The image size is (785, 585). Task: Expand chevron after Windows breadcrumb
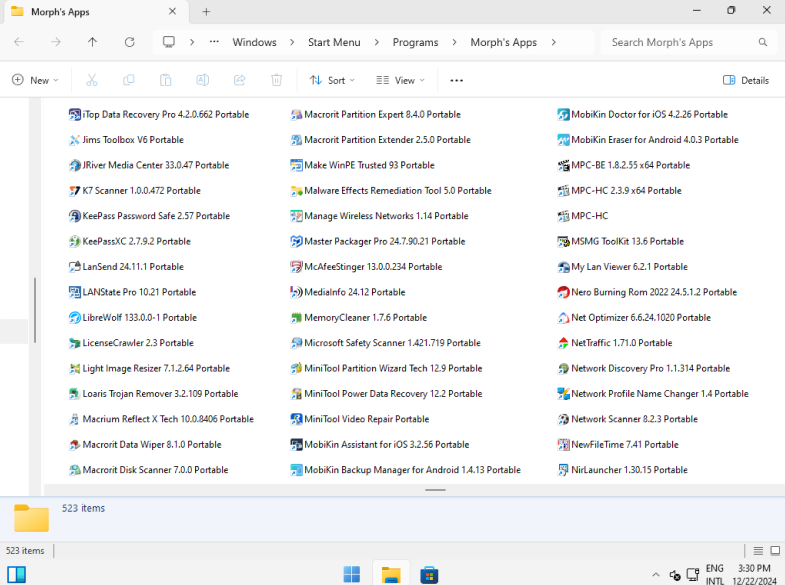(292, 43)
